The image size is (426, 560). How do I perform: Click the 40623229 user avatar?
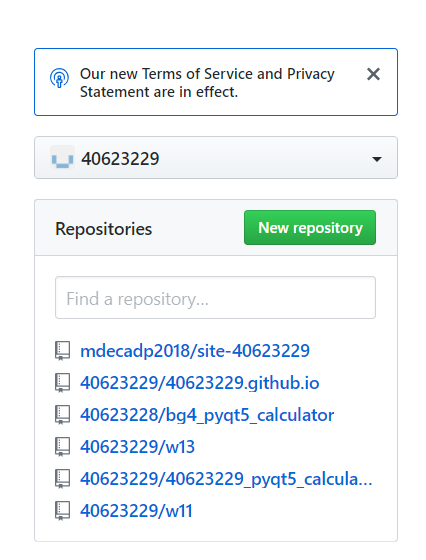click(62, 158)
